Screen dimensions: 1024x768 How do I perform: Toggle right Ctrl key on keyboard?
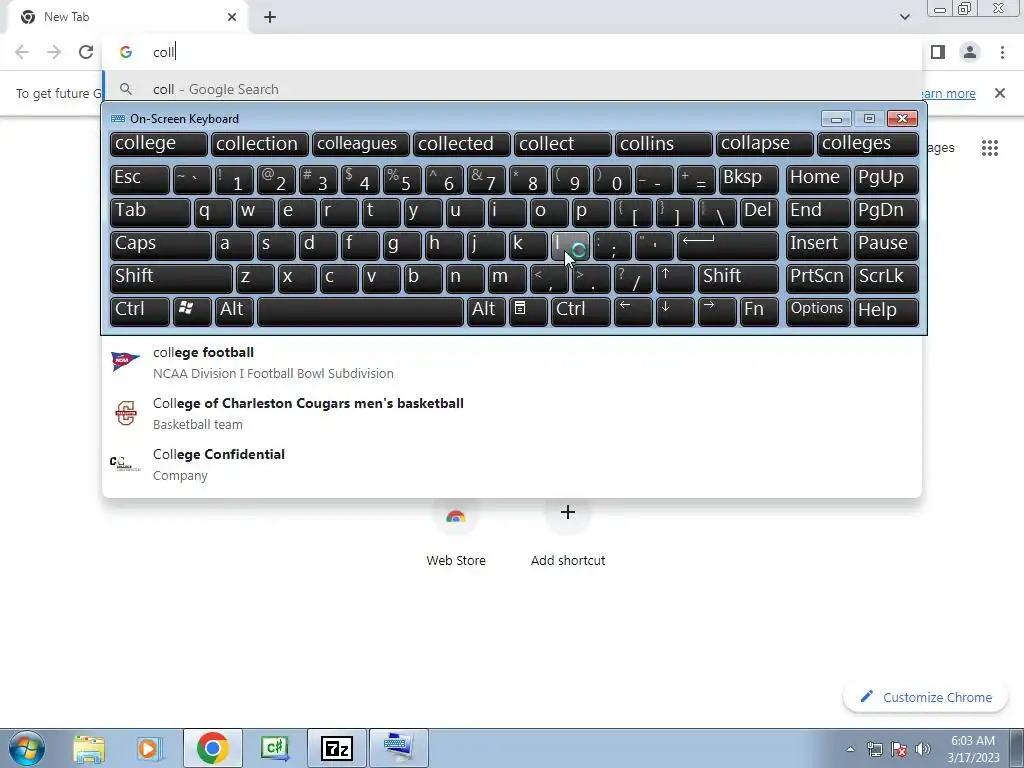[x=581, y=310]
